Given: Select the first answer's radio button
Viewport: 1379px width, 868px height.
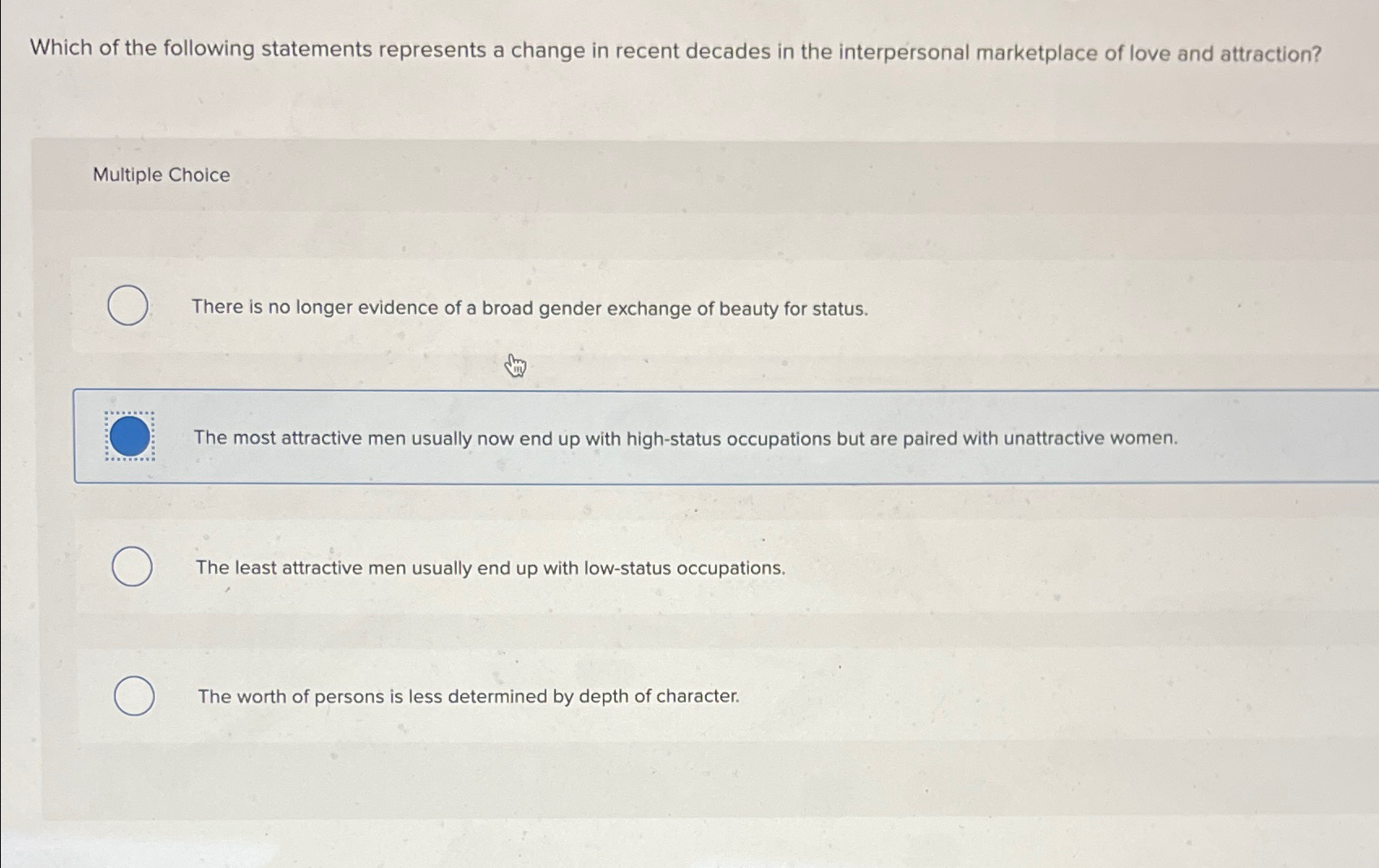Looking at the screenshot, I should (x=128, y=307).
